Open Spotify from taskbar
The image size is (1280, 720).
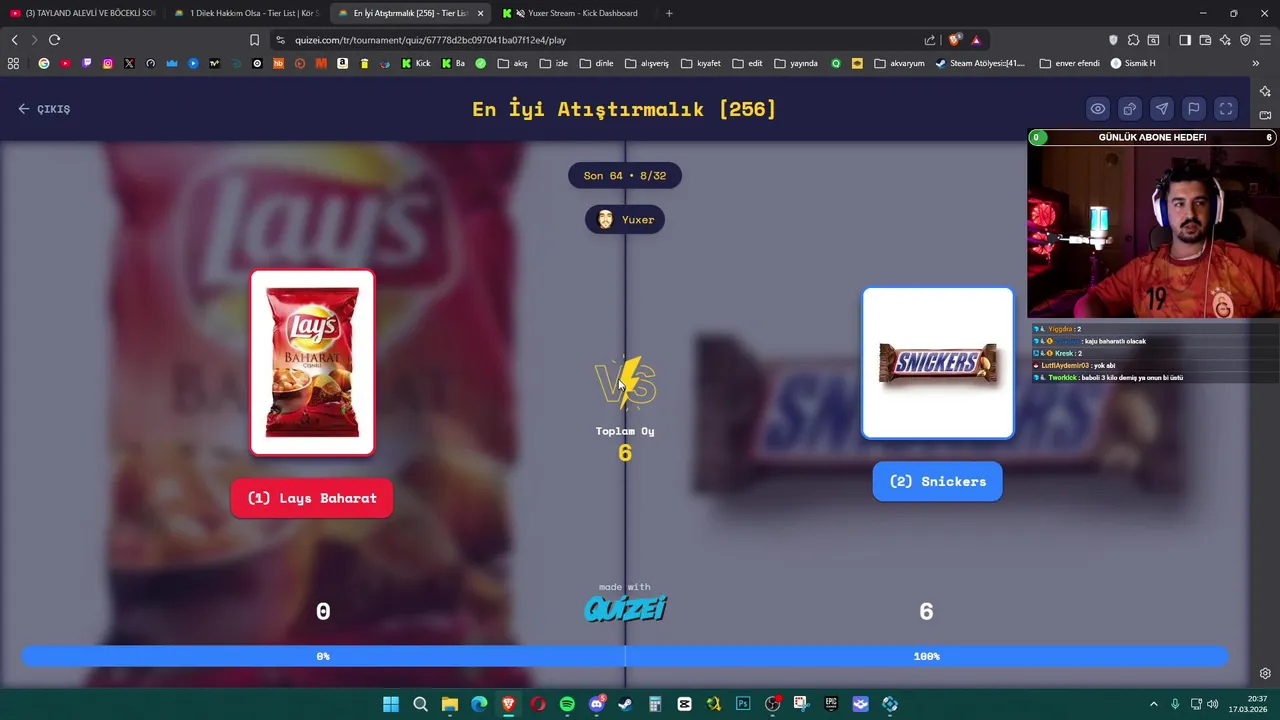pos(567,704)
